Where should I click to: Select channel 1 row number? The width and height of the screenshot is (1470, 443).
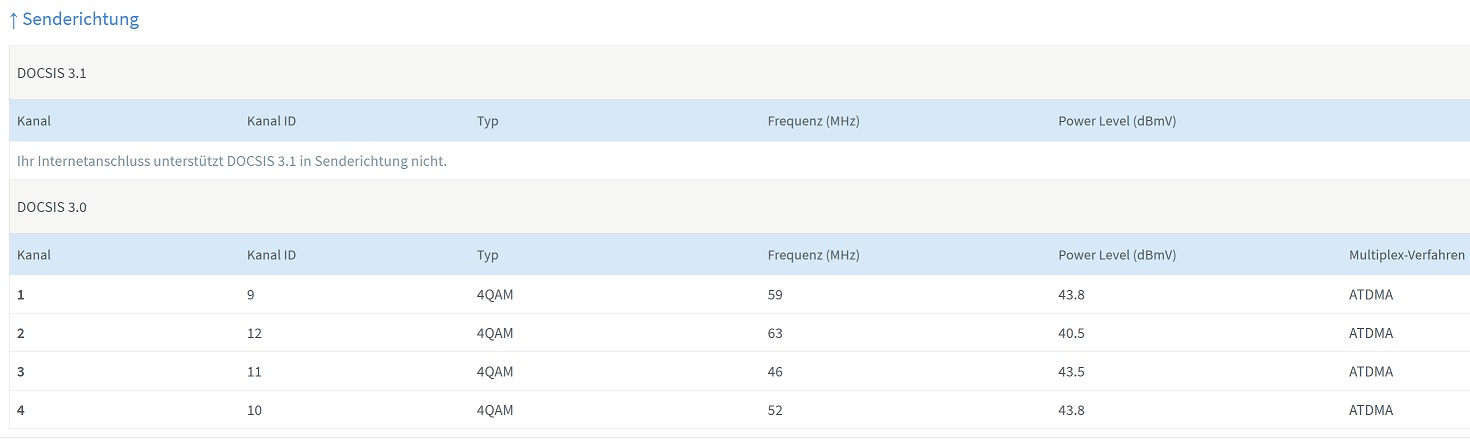pyautogui.click(x=21, y=295)
